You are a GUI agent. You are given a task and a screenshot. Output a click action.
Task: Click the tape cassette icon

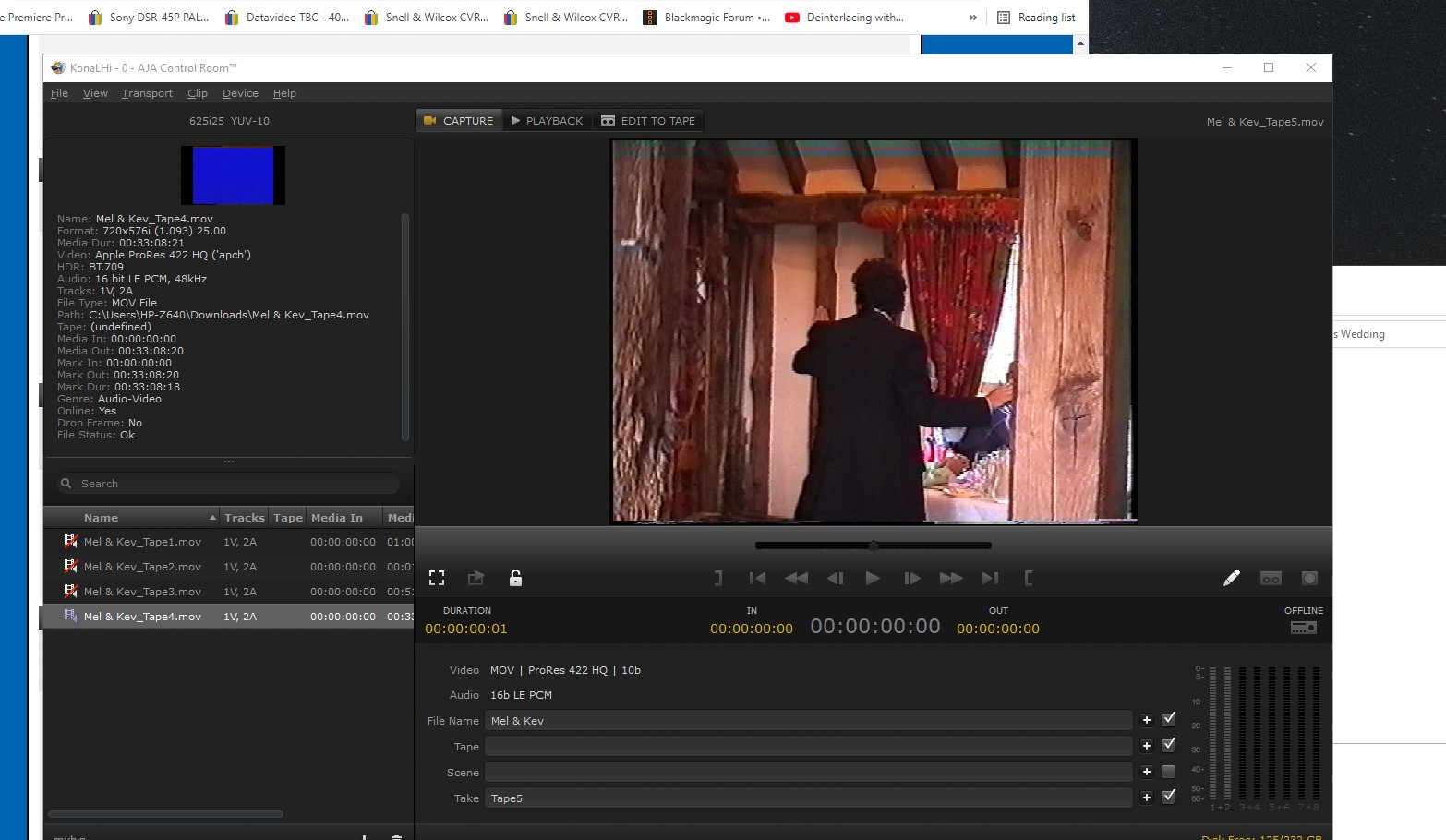tap(1271, 579)
